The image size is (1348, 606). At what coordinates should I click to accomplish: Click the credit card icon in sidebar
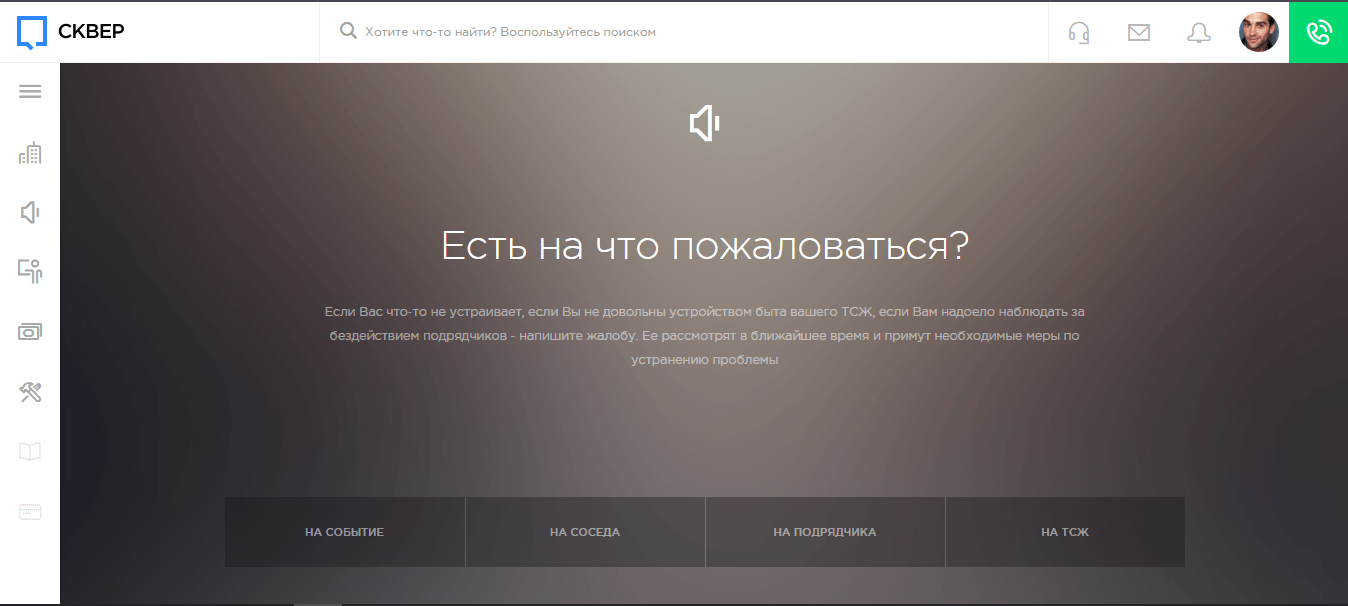pyautogui.click(x=30, y=512)
